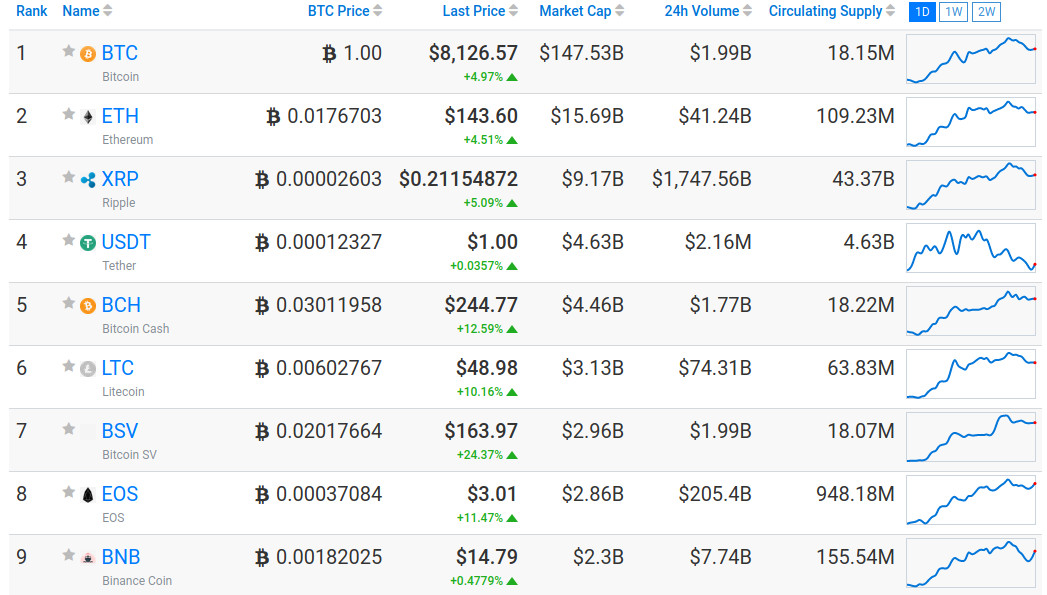Open the BCH sparkline chart

coord(971,312)
